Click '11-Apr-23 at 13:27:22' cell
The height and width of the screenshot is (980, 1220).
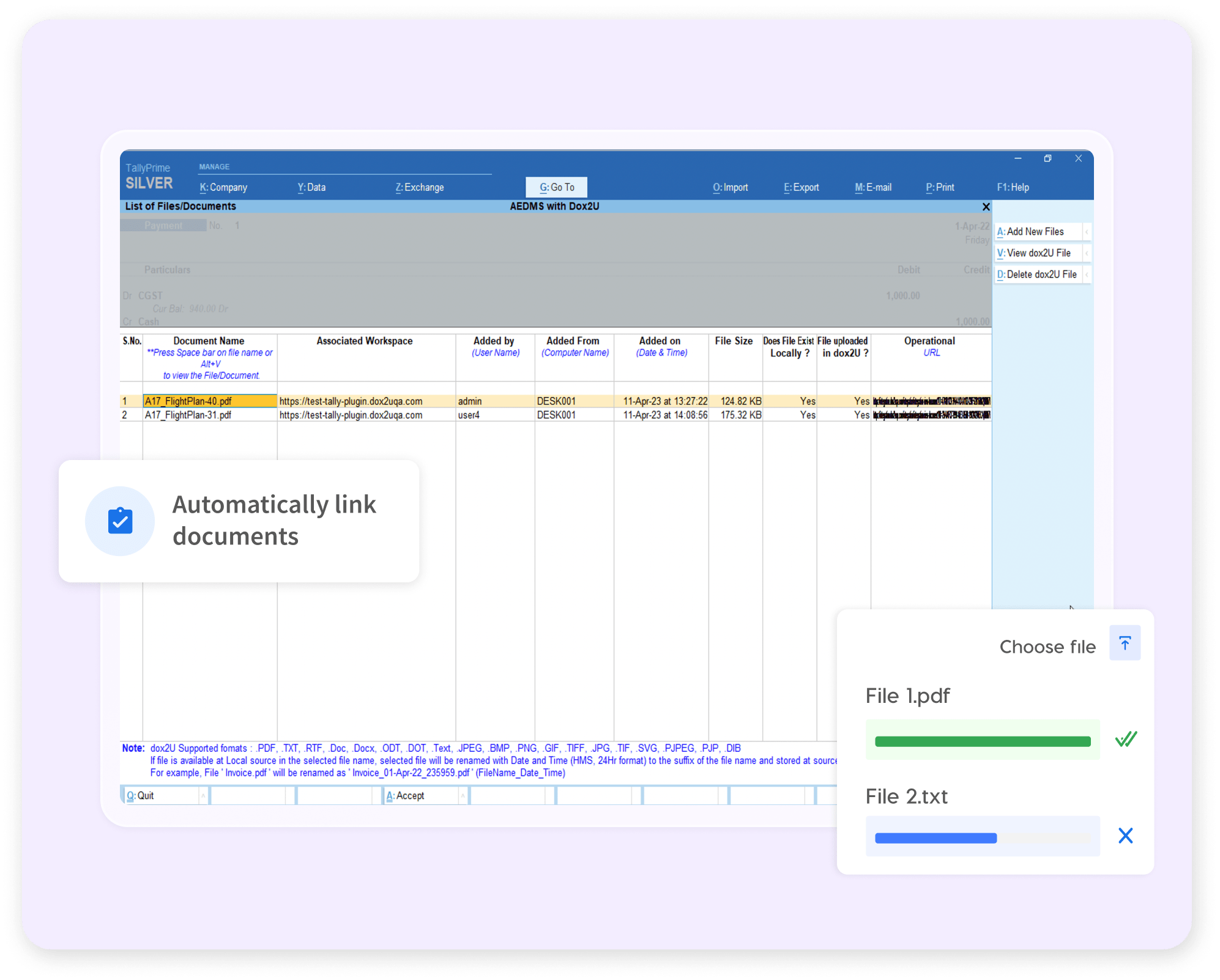coord(665,401)
